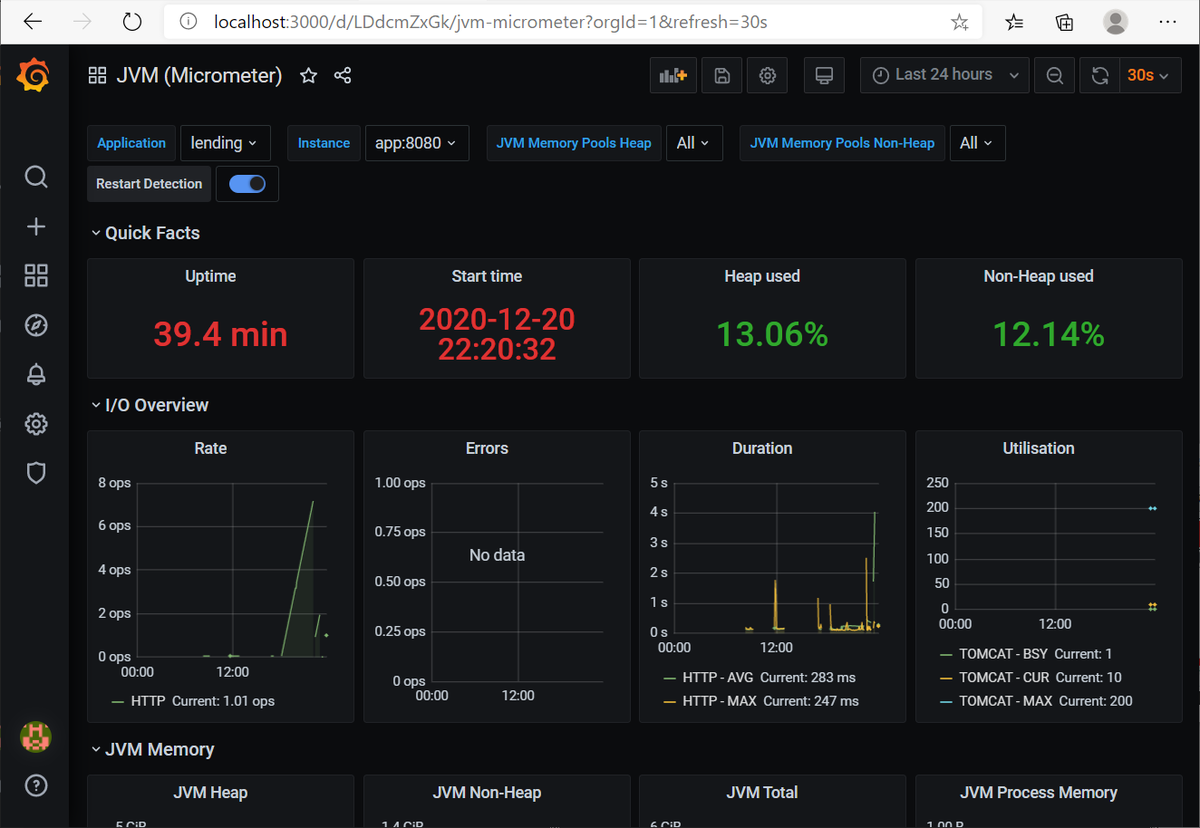Open the browser more options menu

(x=1166, y=22)
